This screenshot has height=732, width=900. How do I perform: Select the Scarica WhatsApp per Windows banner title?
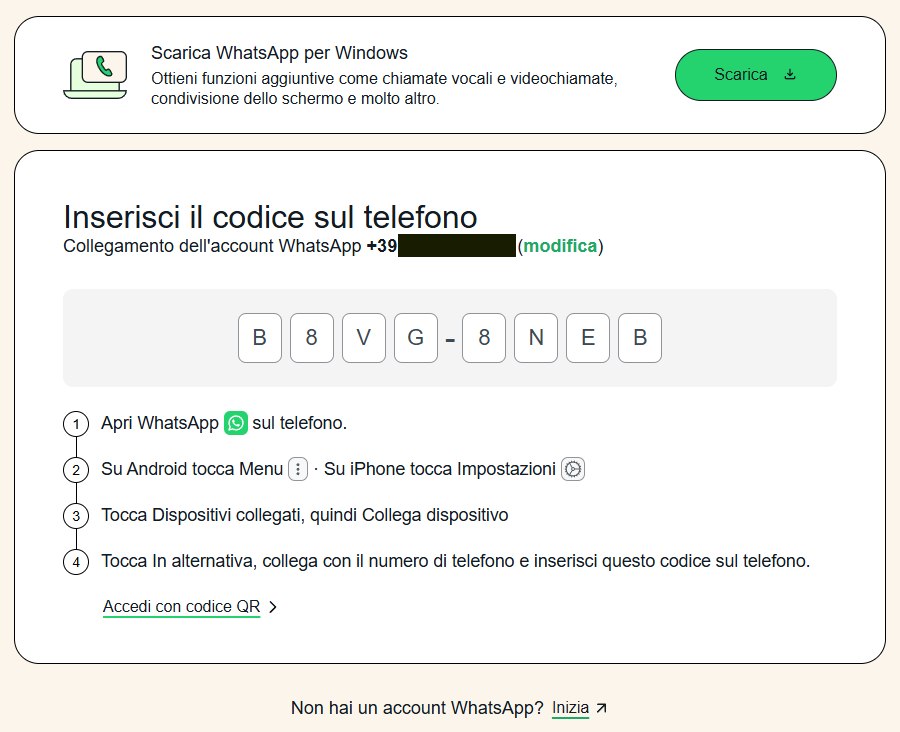click(280, 52)
